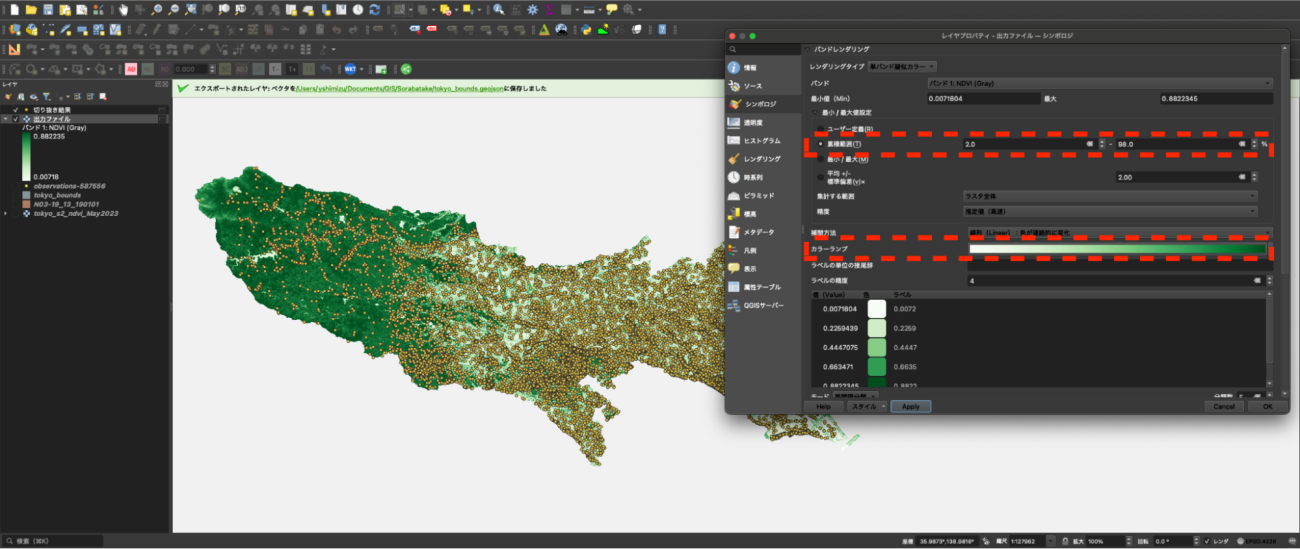Select the ユーザー定義 radio button
Viewport: 1300px width, 549px height.
821,129
